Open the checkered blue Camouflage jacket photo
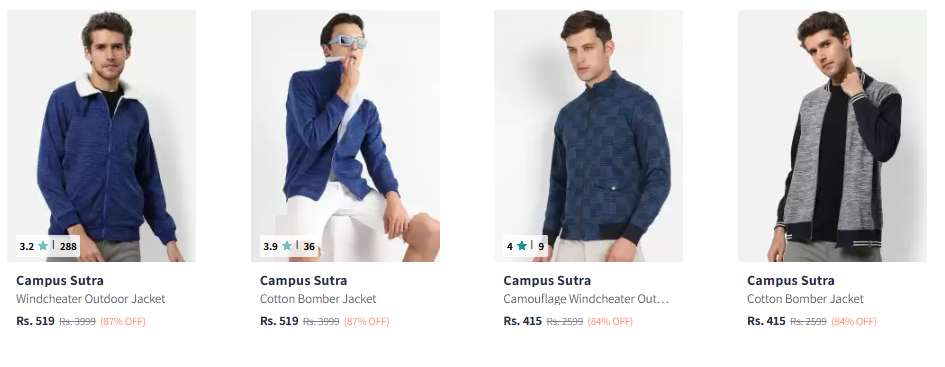Screen dimensions: 945x367 (x=589, y=136)
